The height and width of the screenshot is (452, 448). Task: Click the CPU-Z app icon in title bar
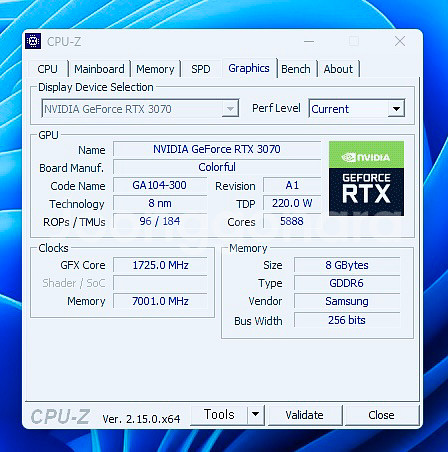[x=33, y=41]
